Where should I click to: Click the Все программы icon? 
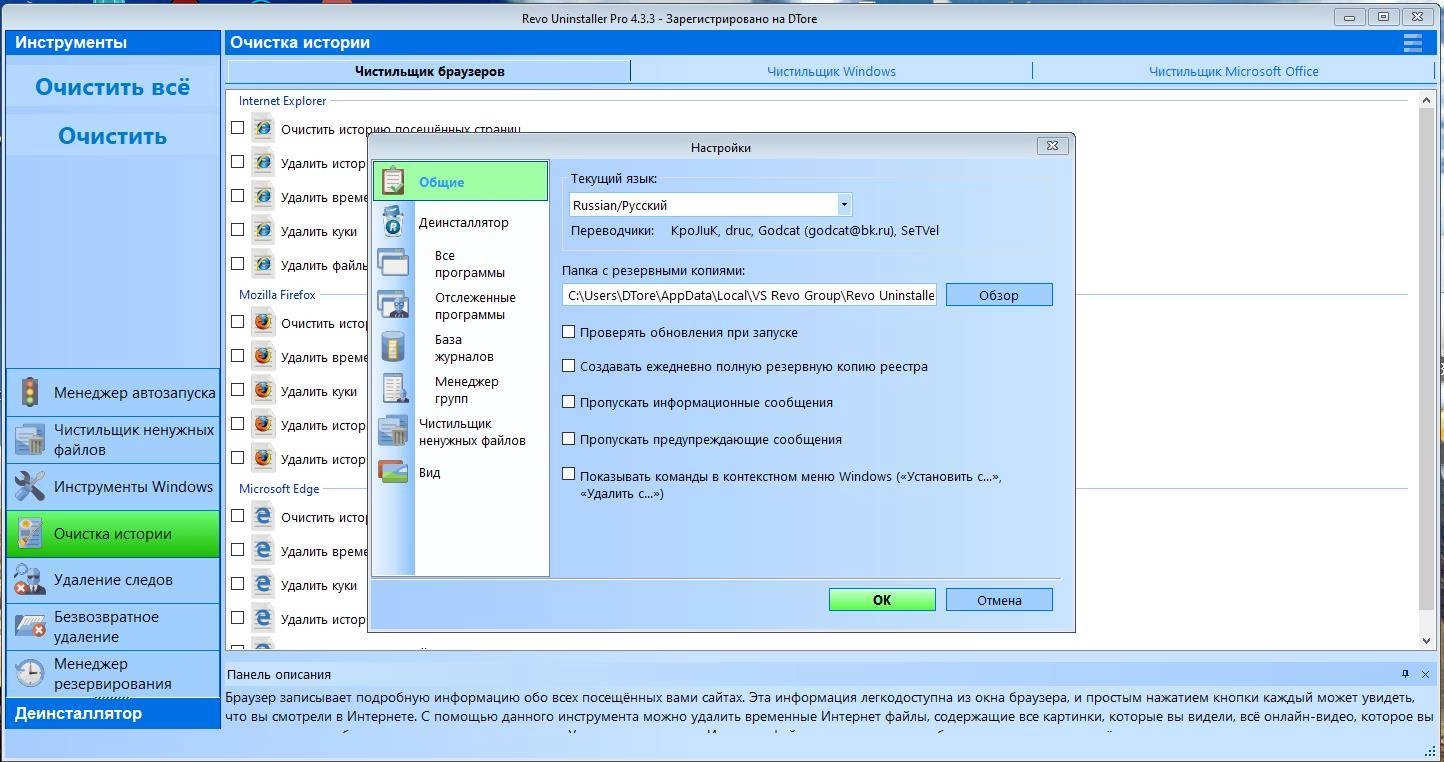click(393, 263)
